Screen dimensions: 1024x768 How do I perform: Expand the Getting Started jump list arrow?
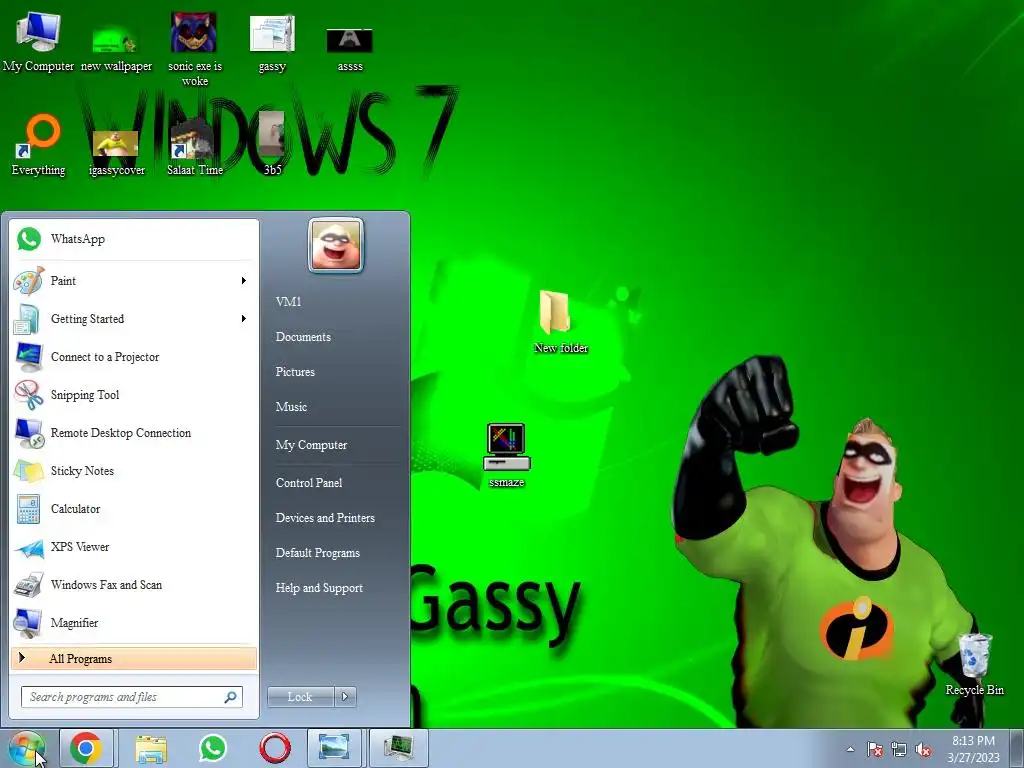pos(244,319)
